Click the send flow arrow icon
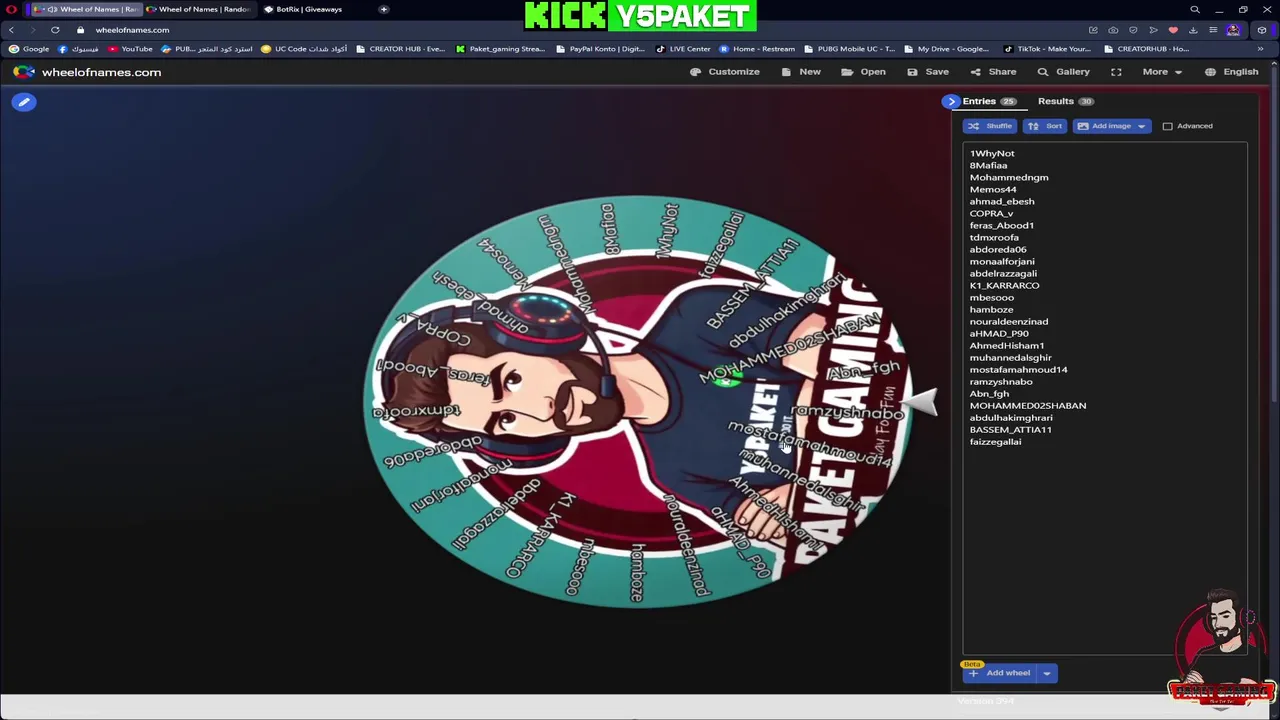The image size is (1280, 720). tap(1153, 30)
